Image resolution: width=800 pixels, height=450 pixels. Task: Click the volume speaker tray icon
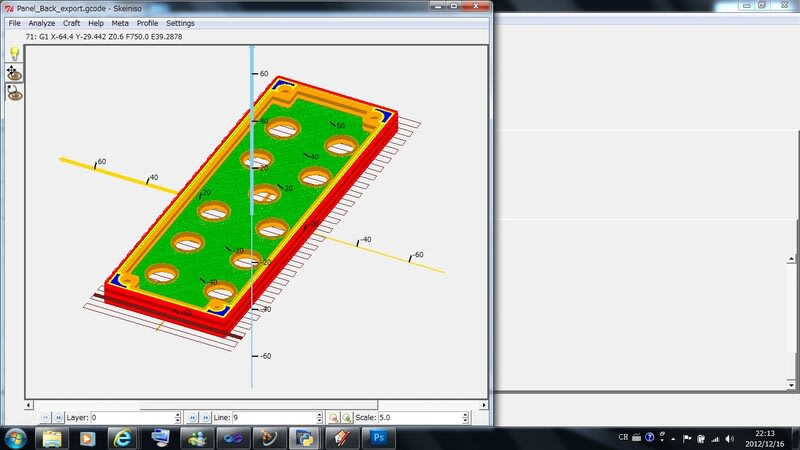click(x=730, y=438)
